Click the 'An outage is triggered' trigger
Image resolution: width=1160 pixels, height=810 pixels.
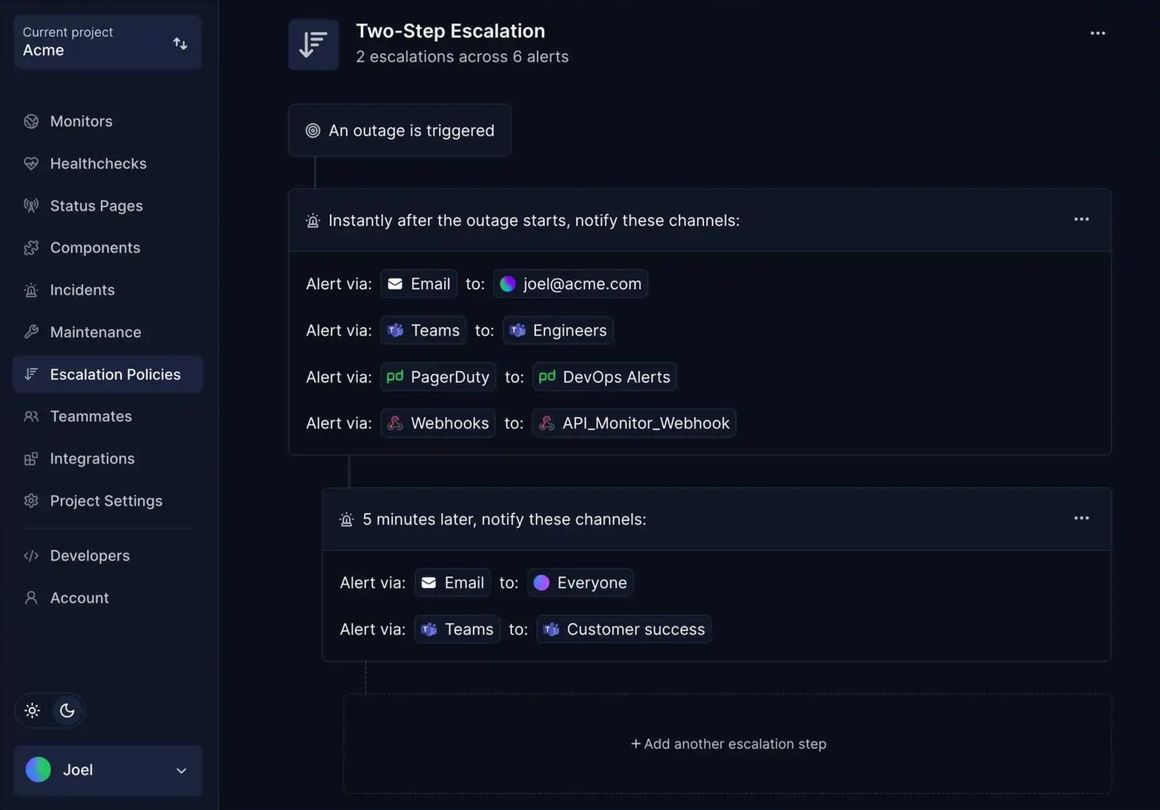click(x=399, y=130)
